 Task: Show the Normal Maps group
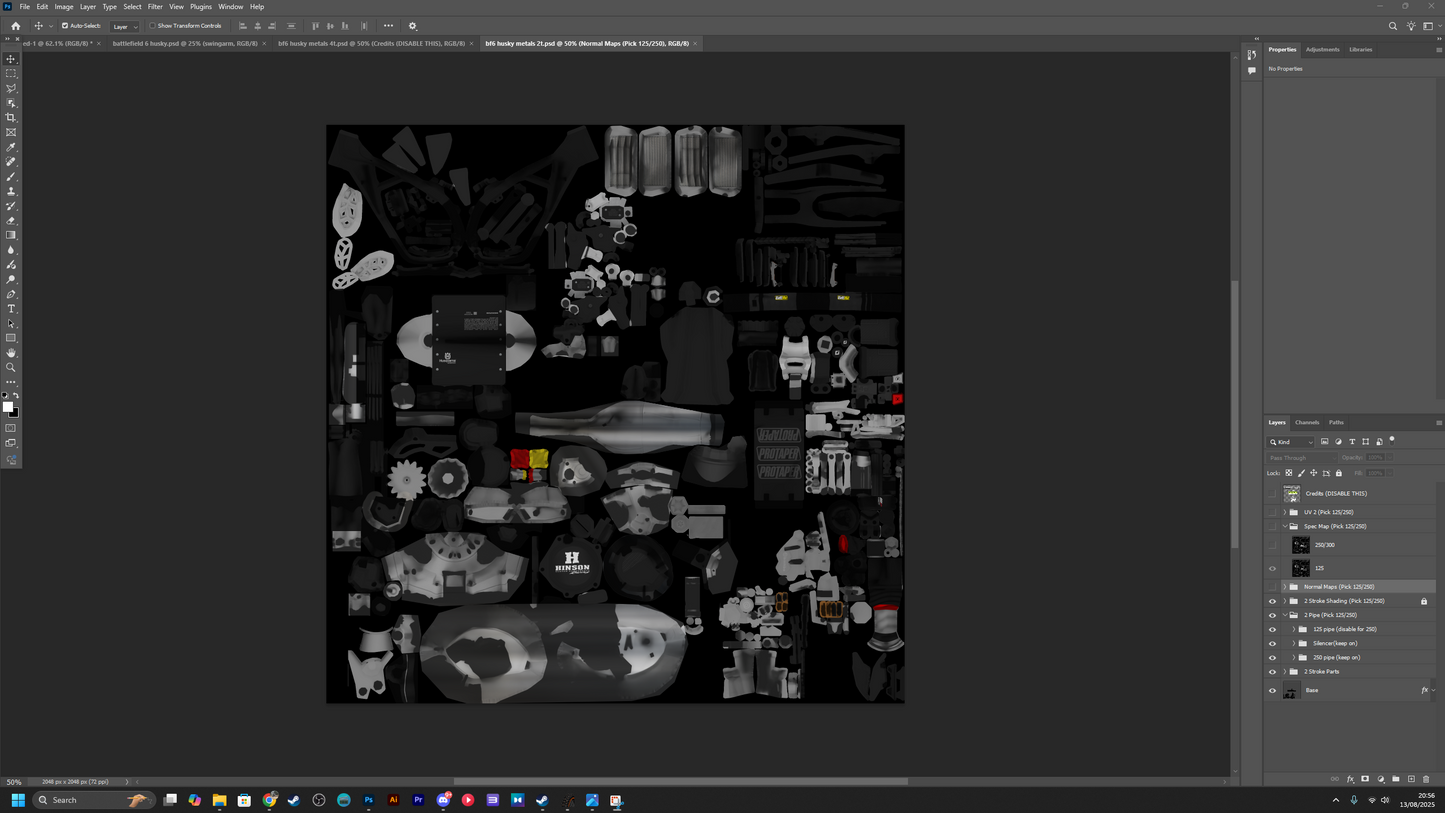point(1272,587)
